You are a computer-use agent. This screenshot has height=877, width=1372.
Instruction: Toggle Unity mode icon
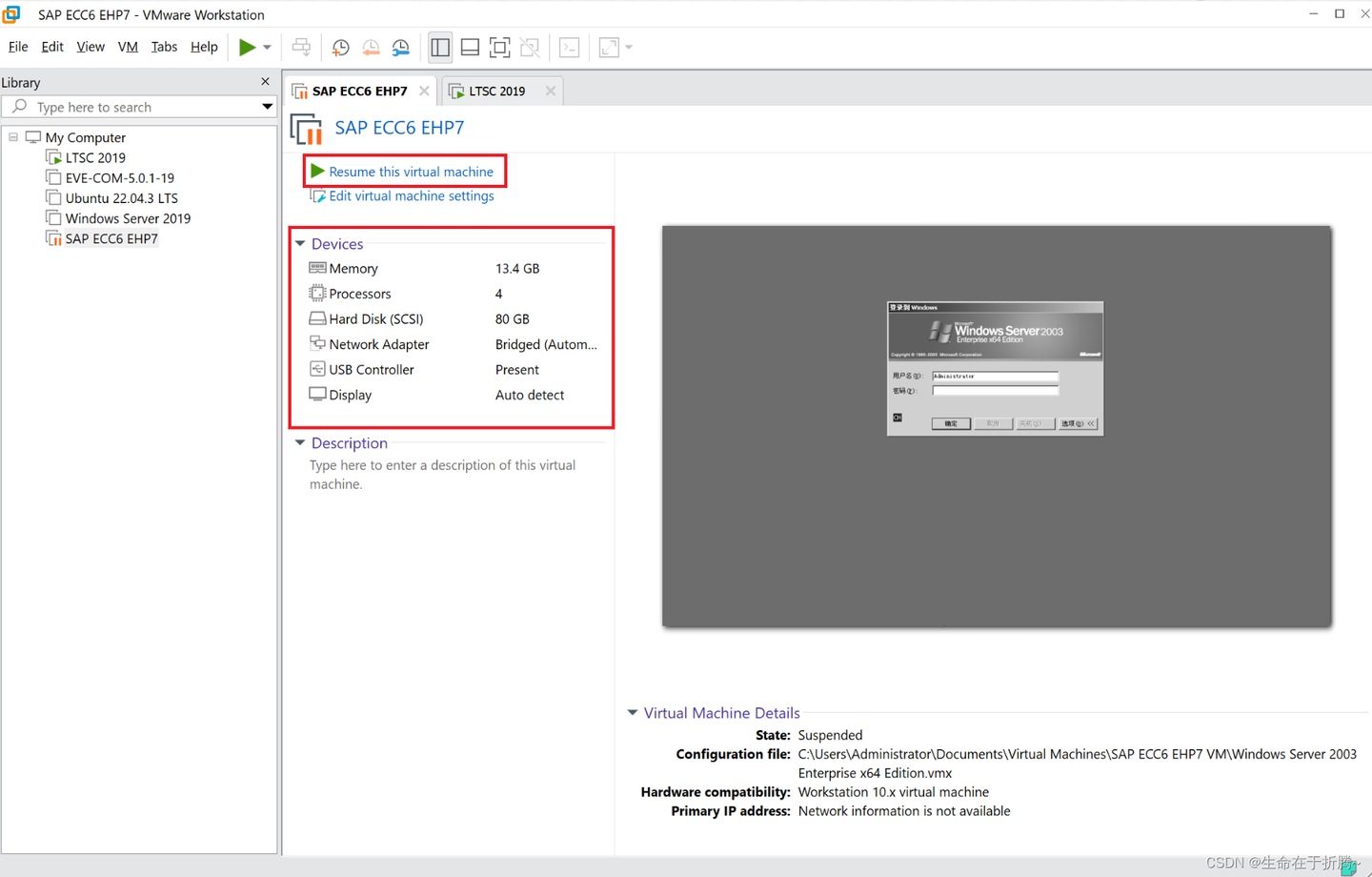(530, 47)
